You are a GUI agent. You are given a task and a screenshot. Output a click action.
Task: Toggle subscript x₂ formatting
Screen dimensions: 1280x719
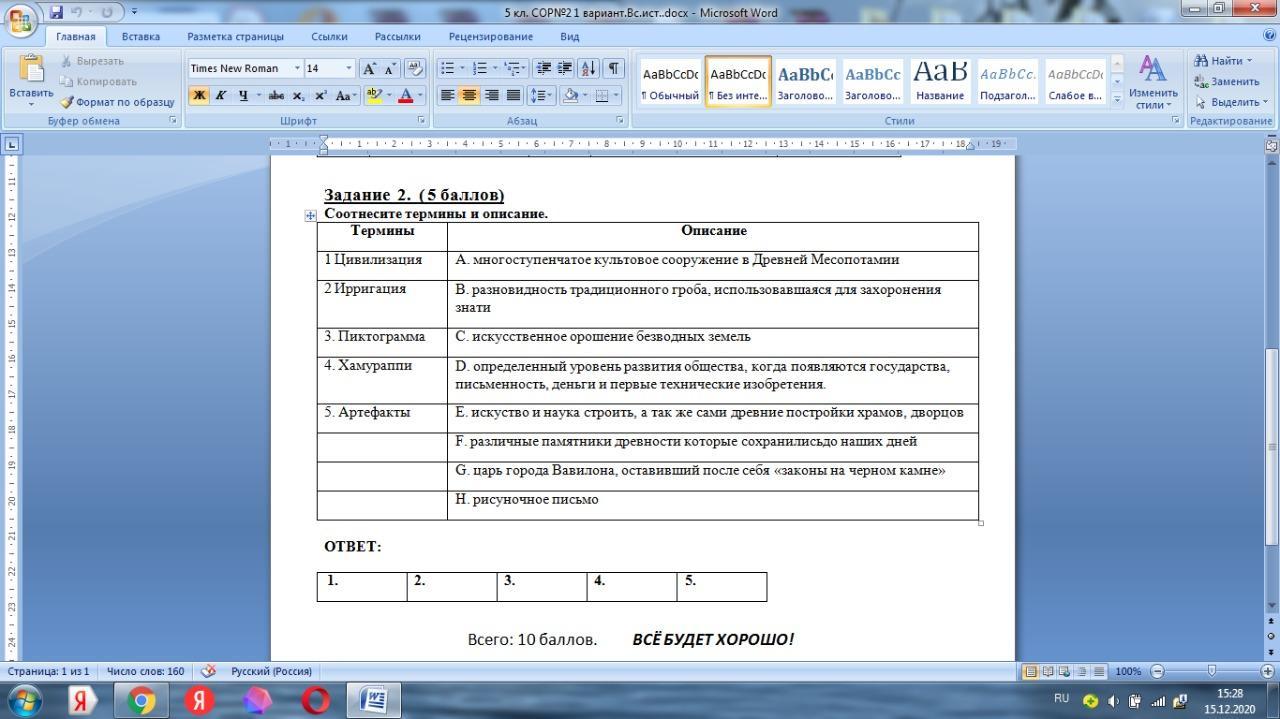point(299,96)
